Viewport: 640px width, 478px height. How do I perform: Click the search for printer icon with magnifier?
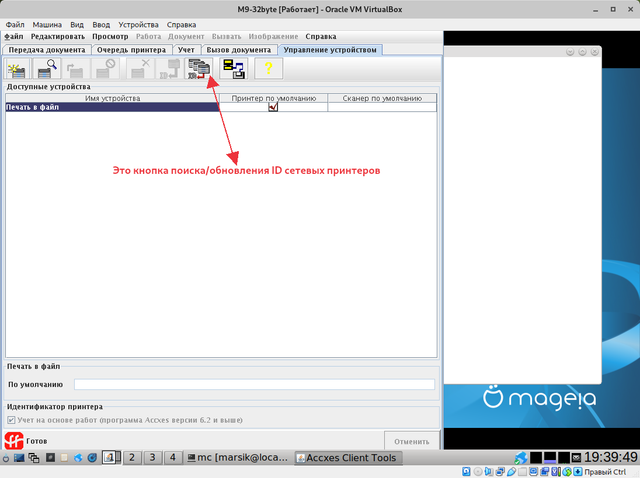[47, 68]
